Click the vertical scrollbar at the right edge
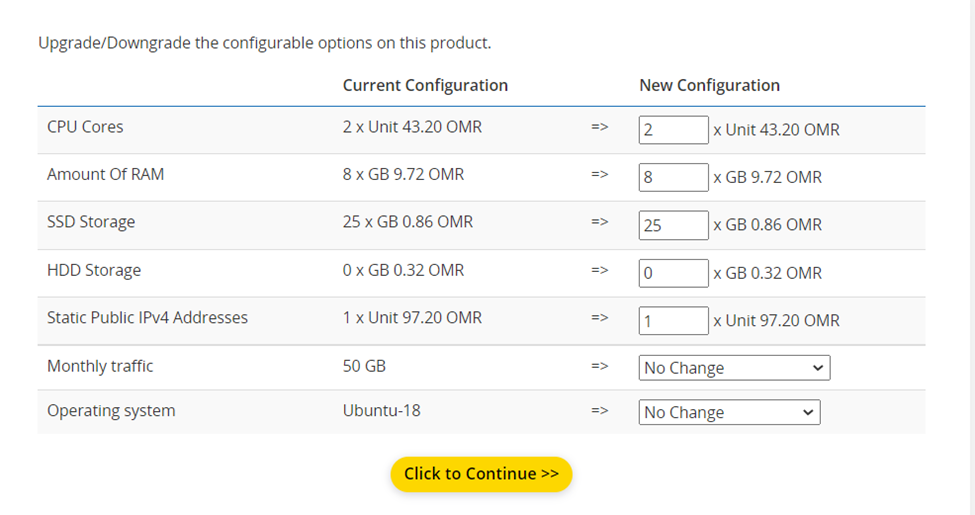This screenshot has width=975, height=515. point(973,258)
